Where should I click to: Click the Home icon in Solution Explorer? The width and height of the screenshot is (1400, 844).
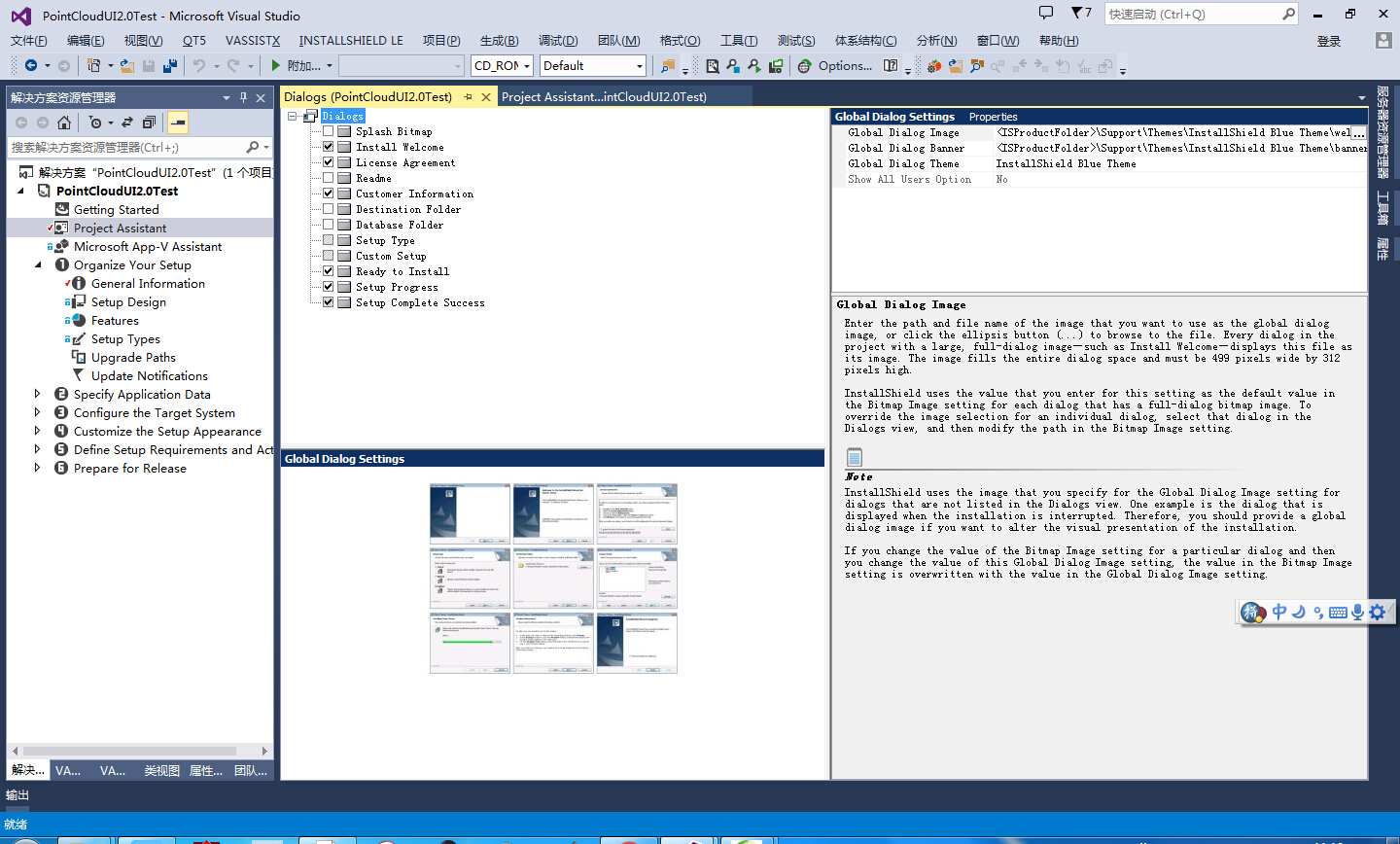pyautogui.click(x=64, y=123)
